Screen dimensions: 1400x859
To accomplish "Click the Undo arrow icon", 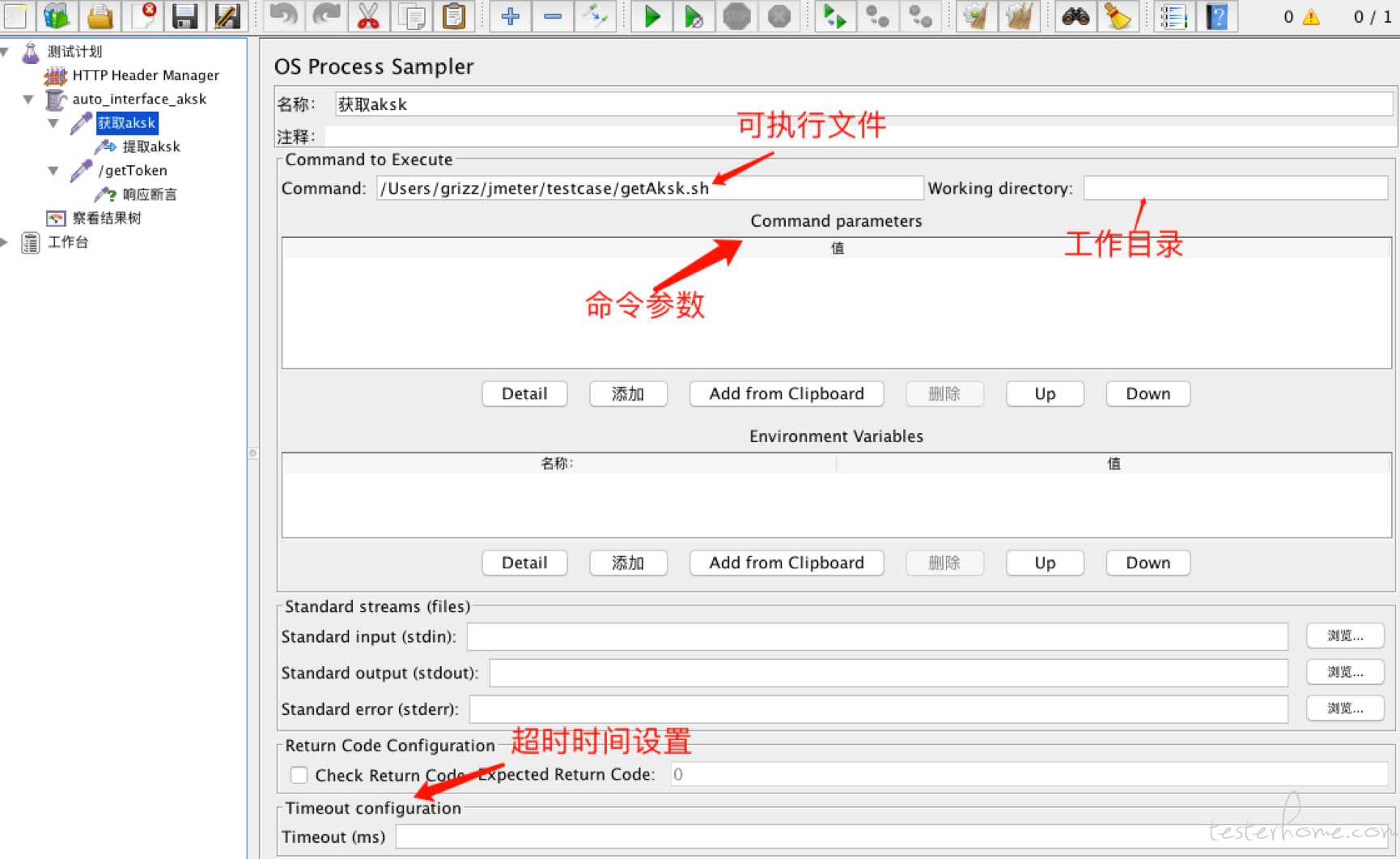I will point(283,15).
